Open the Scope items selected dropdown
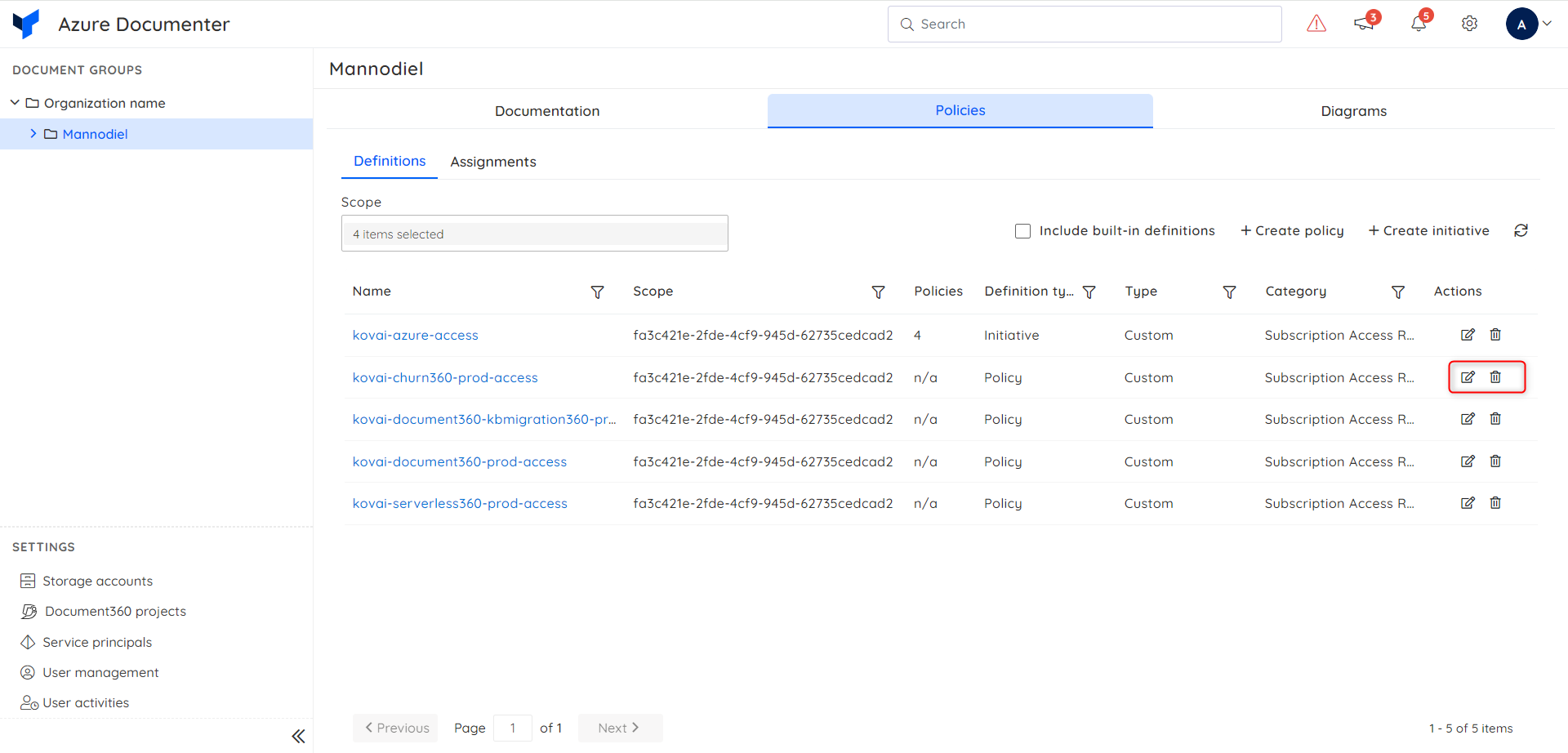The width and height of the screenshot is (1568, 753). [x=535, y=234]
